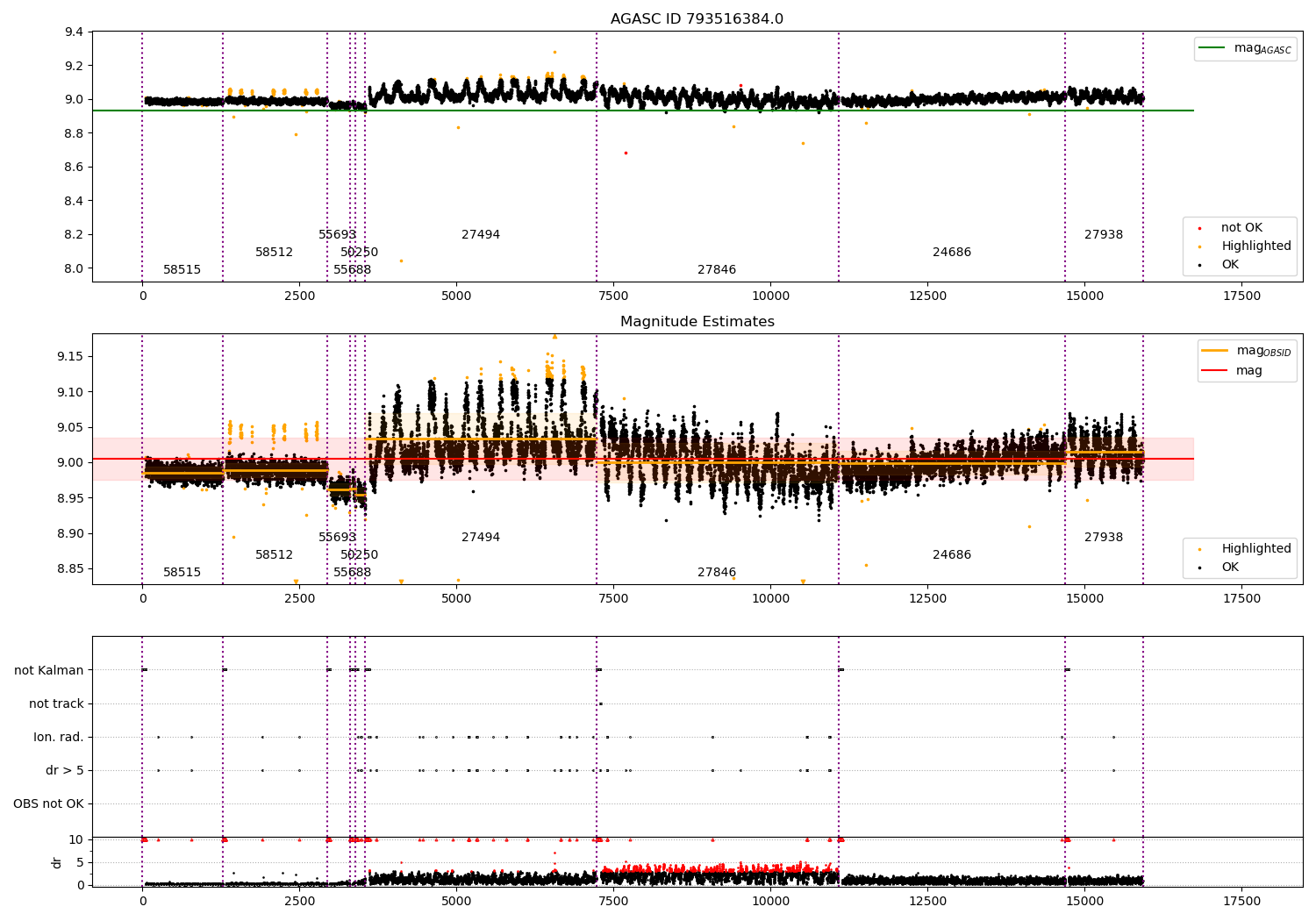Viewport: 1316px width, 921px height.
Task: Click OBSID label 24686 in Magnitude Estimates plot
Action: point(951,555)
